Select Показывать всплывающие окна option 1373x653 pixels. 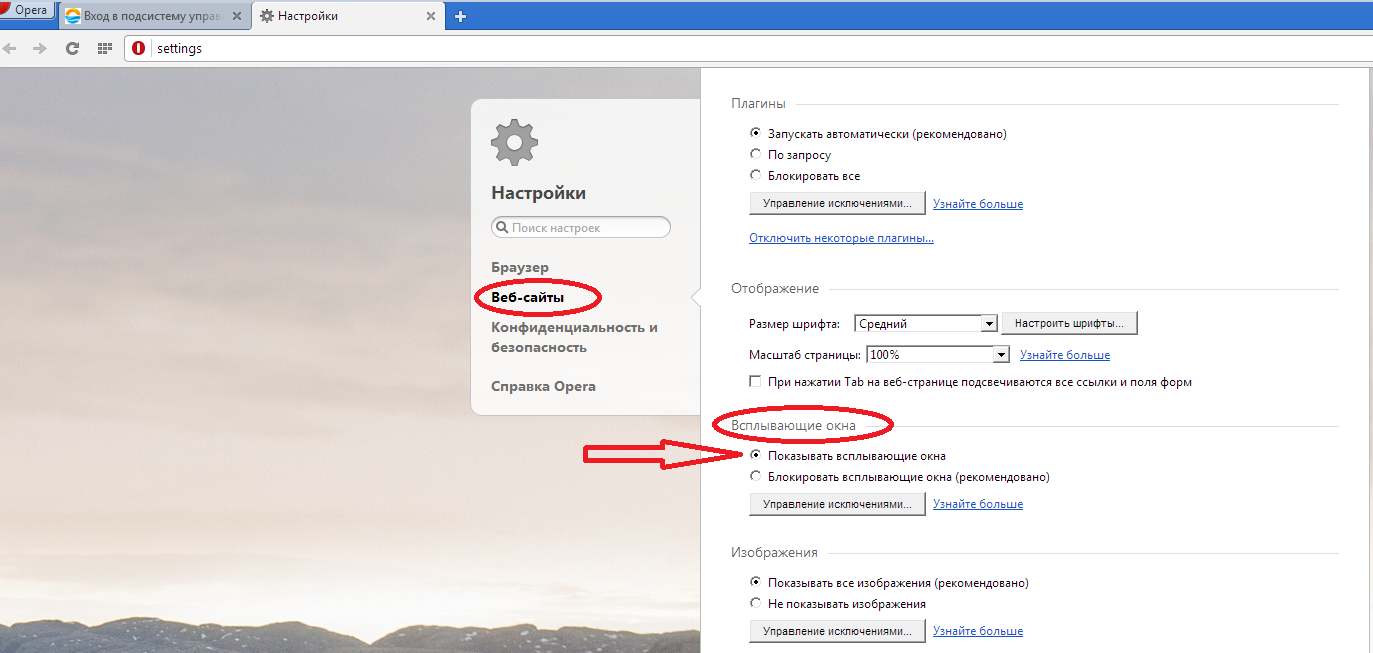pyautogui.click(x=755, y=455)
